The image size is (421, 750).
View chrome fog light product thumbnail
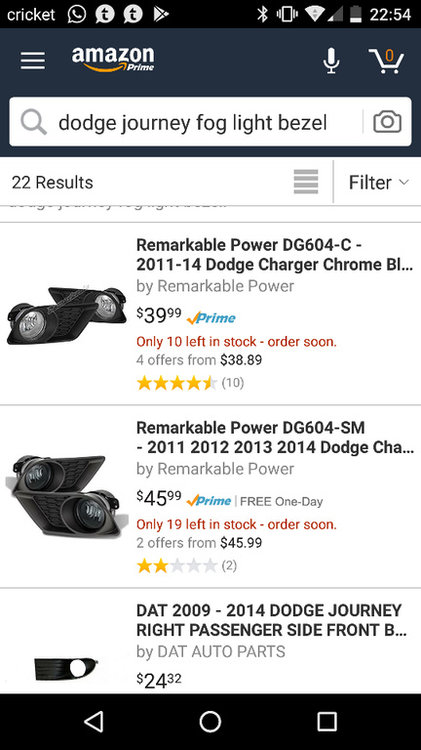(x=67, y=314)
